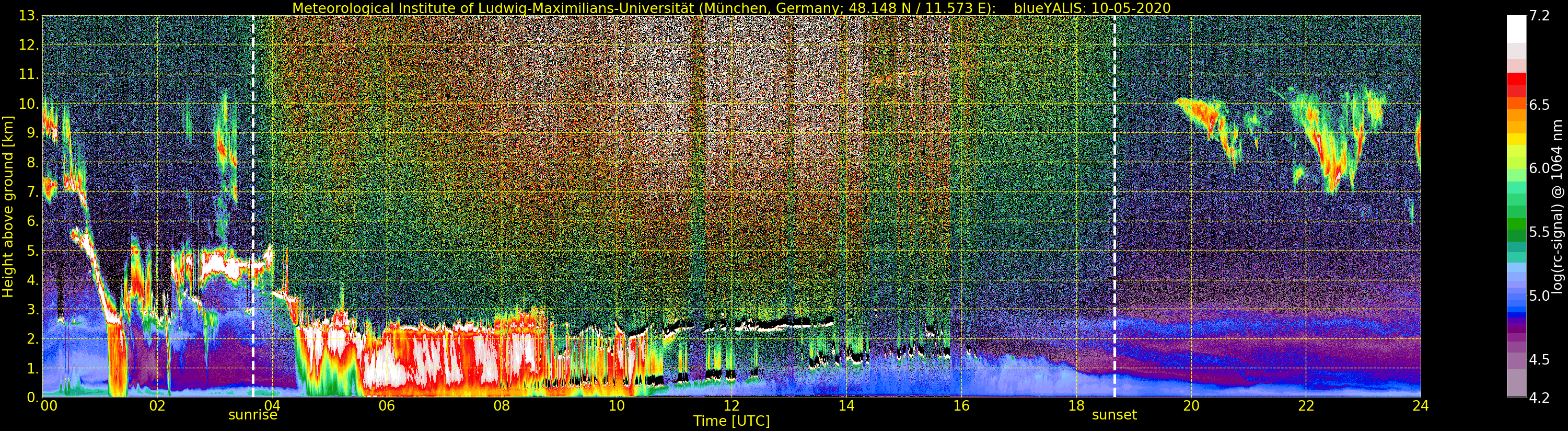This screenshot has width=1568, height=431.
Task: Click the white top segment of the colorbar
Action: 1516,27
